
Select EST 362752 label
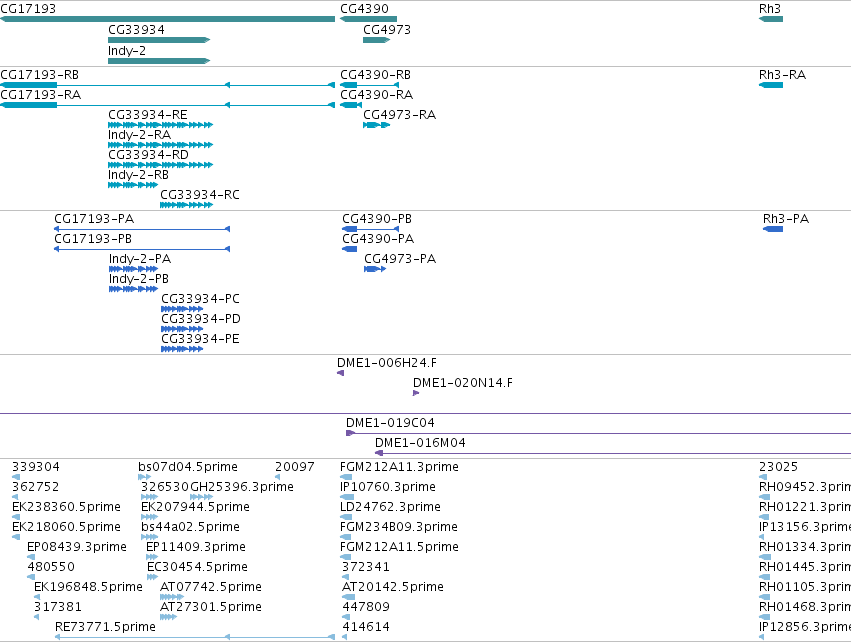coord(35,487)
